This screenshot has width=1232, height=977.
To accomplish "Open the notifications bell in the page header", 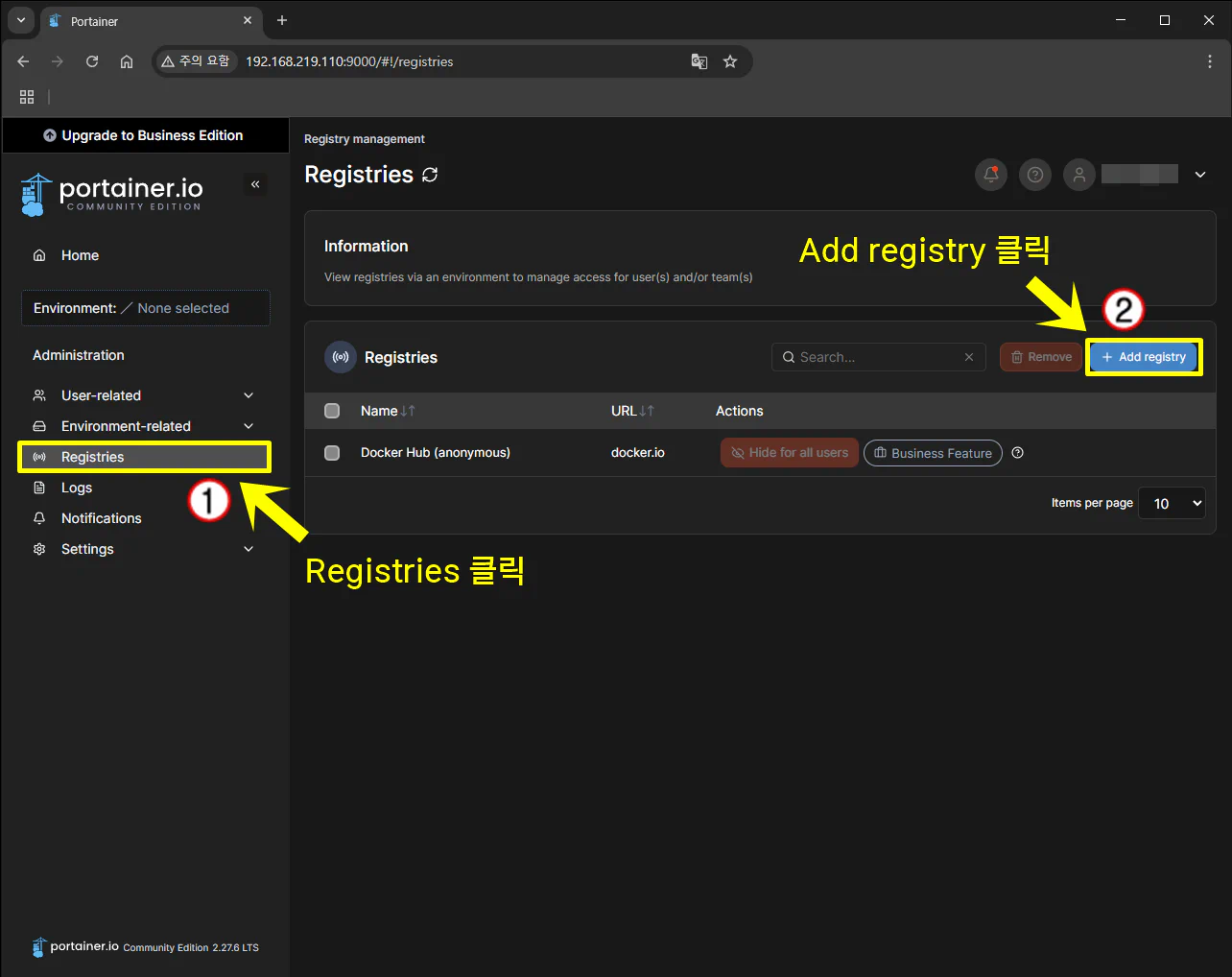I will click(991, 175).
